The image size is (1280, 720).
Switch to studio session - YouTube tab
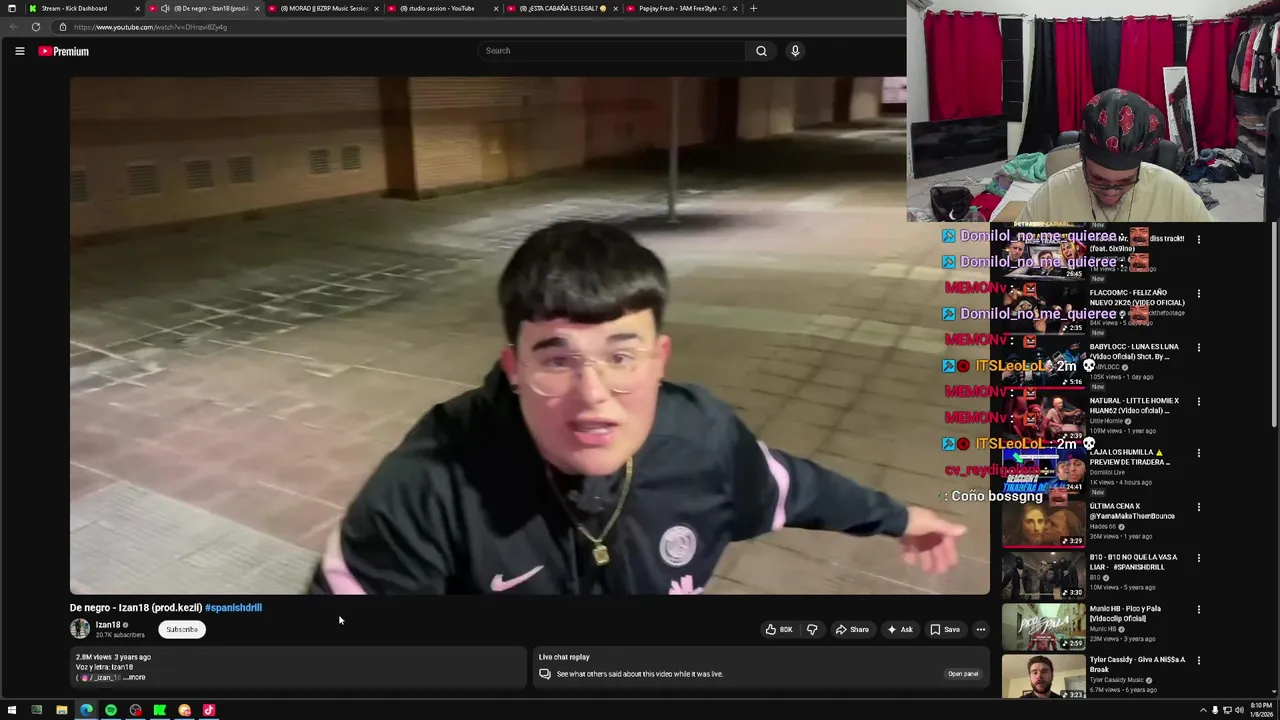point(440,8)
